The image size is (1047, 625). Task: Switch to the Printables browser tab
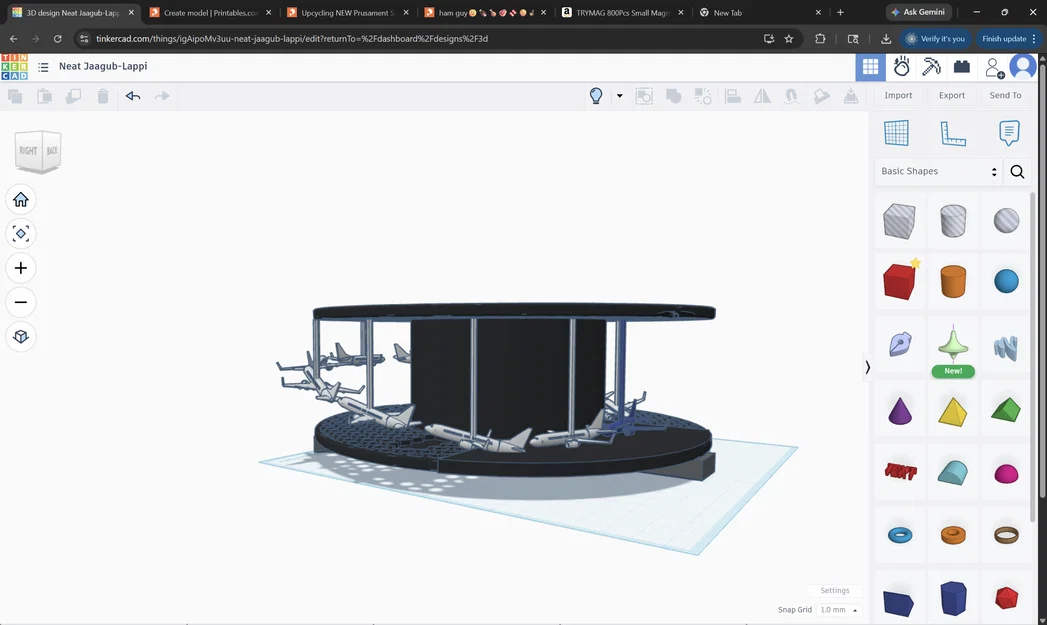(x=207, y=13)
